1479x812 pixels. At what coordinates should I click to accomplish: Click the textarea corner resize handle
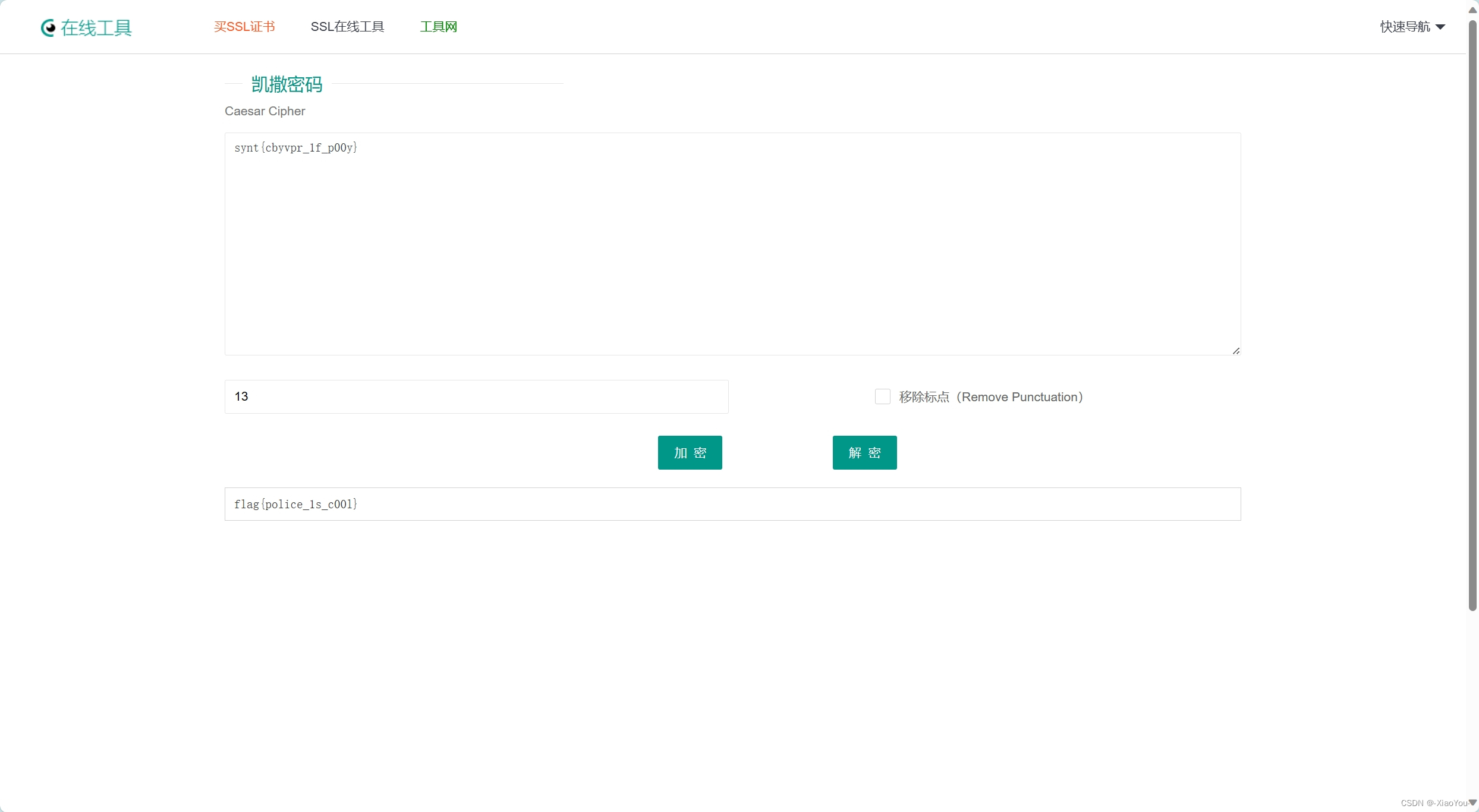1236,350
